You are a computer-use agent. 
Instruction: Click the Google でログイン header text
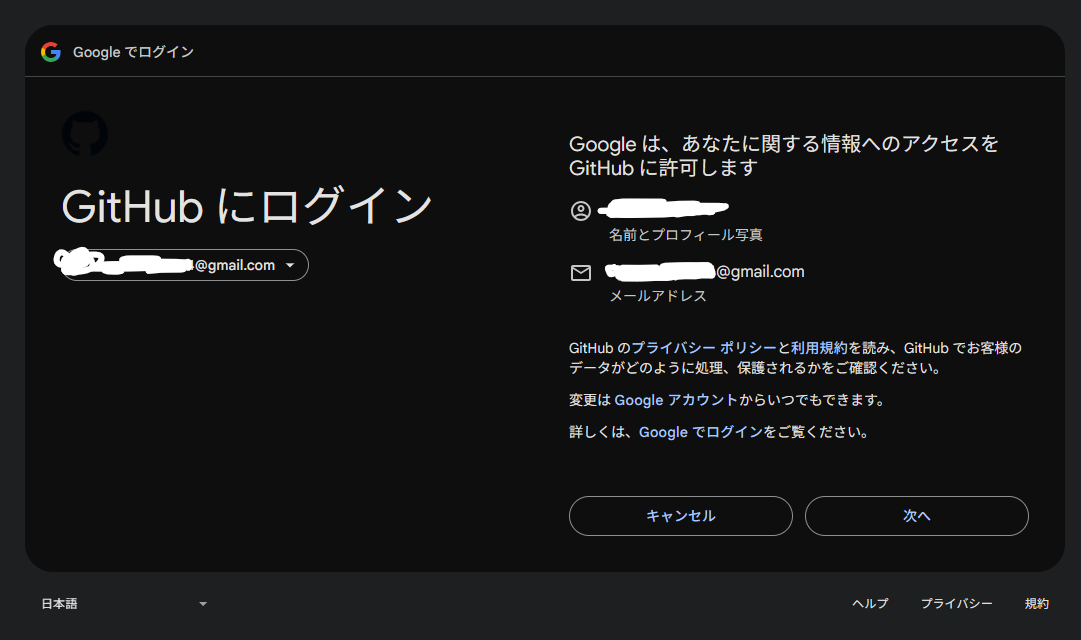pos(131,51)
